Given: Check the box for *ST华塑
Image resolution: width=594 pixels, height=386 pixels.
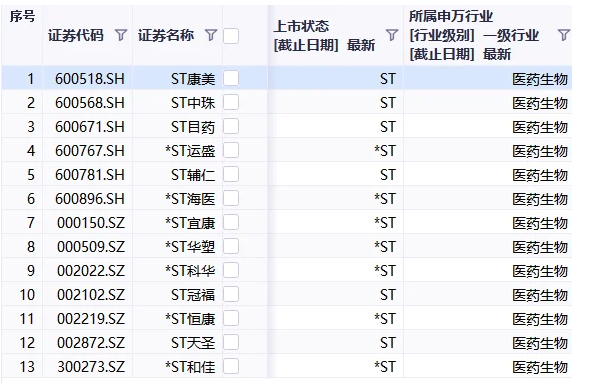Looking at the screenshot, I should click(231, 247).
